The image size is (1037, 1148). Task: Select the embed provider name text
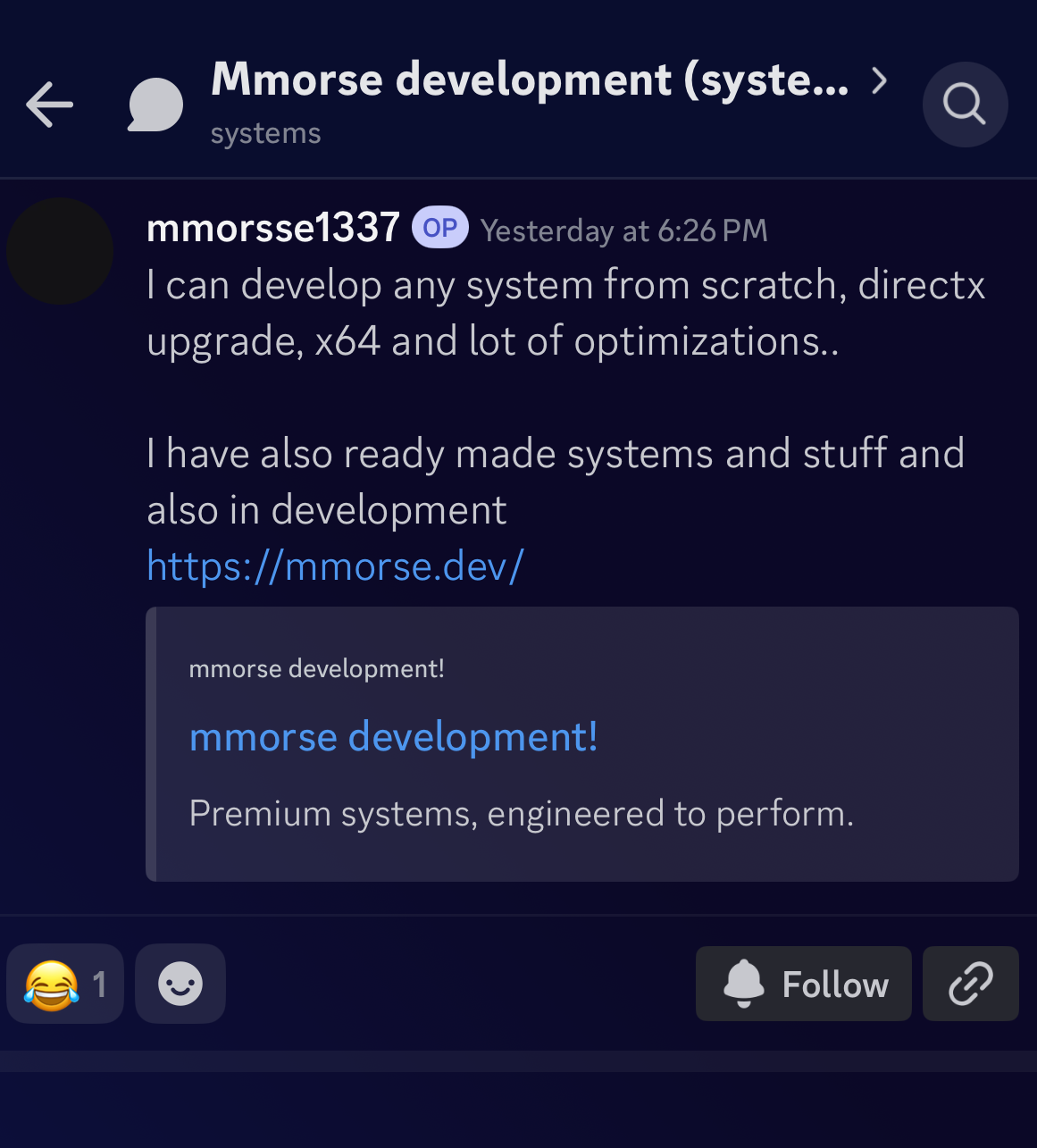pyautogui.click(x=317, y=669)
